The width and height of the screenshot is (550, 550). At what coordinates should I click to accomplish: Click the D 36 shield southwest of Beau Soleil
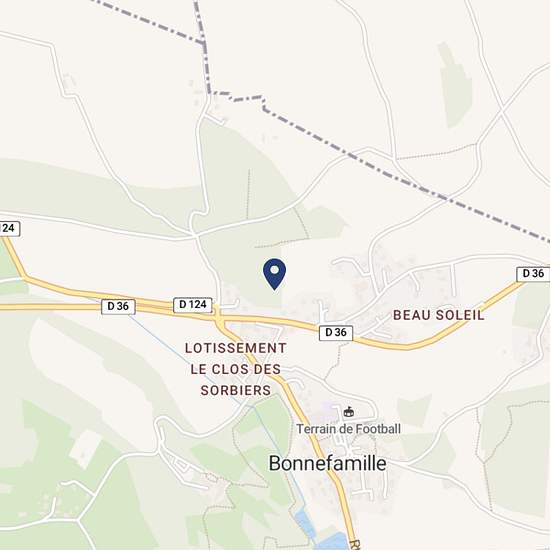pos(336,332)
